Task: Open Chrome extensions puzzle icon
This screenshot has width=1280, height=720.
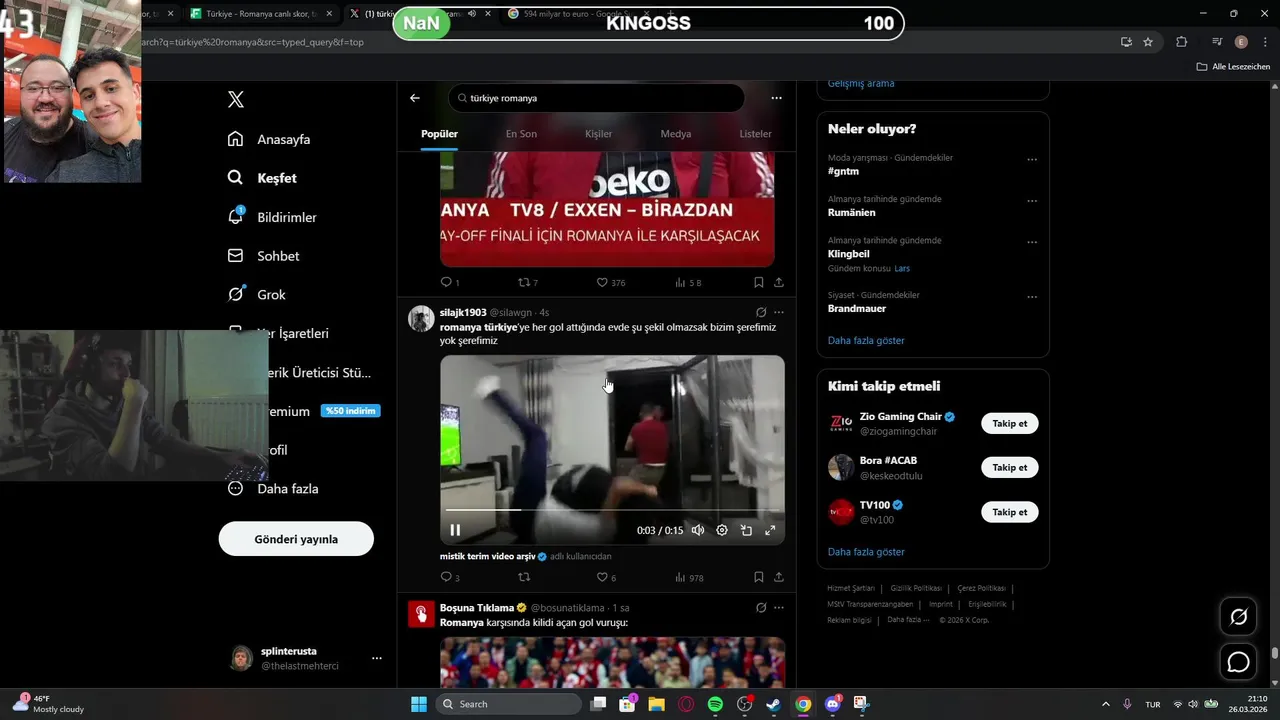Action: pos(1182,42)
